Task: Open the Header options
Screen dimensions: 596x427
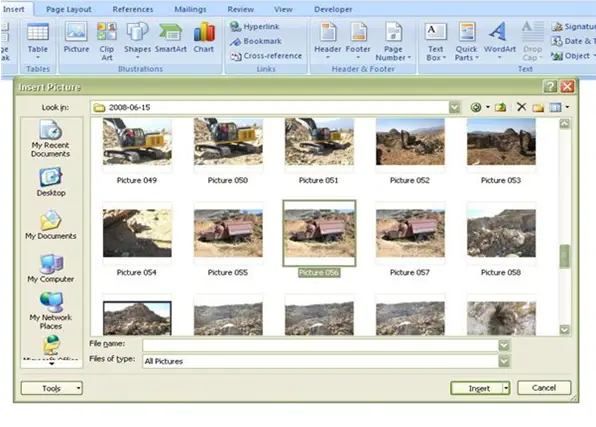Action: pyautogui.click(x=327, y=41)
